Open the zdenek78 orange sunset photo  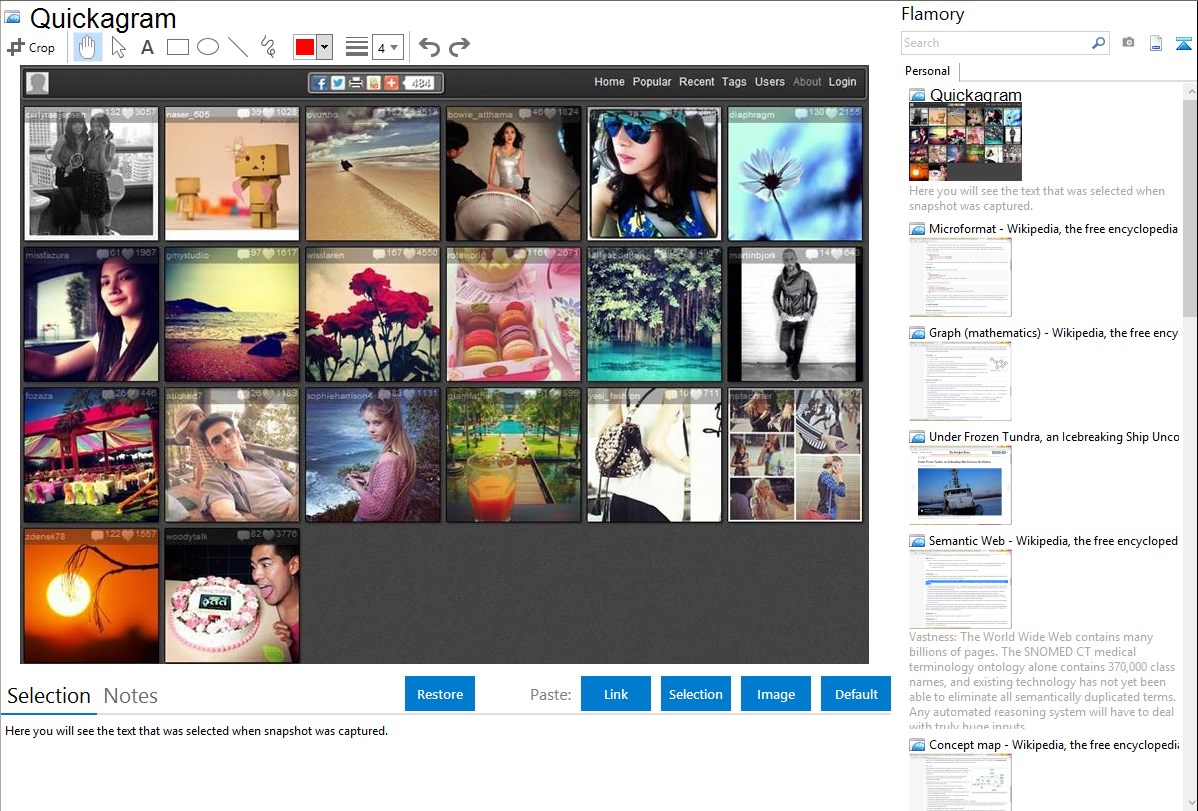(92, 595)
